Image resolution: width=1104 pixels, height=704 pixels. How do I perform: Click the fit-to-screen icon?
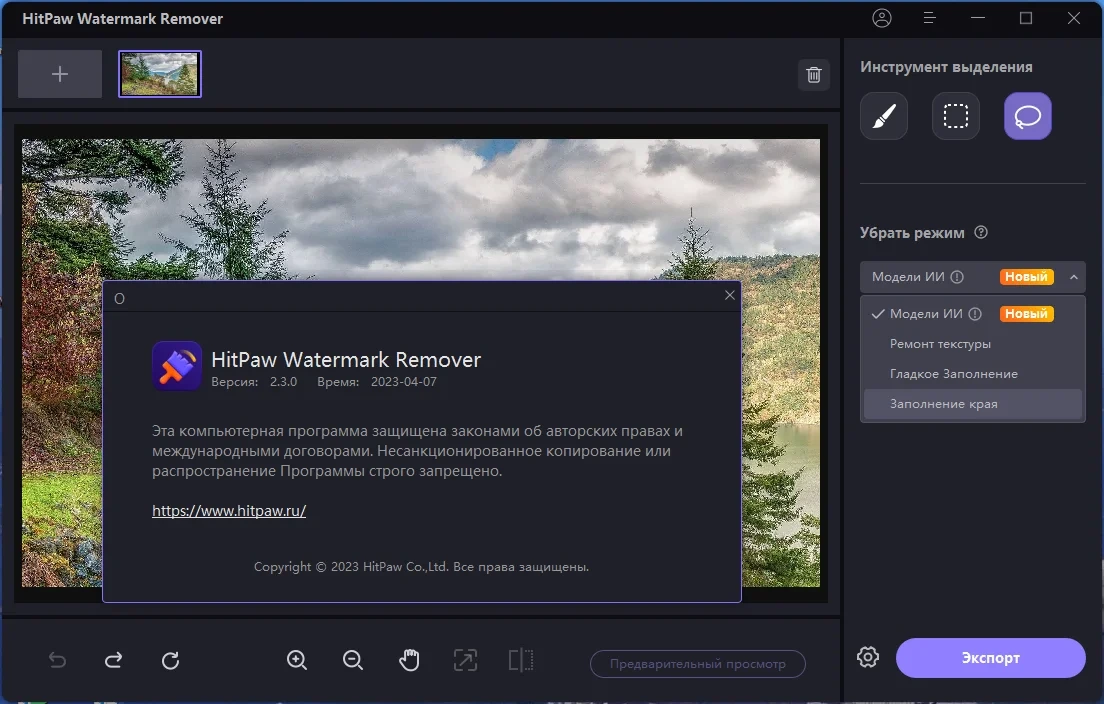click(465, 660)
